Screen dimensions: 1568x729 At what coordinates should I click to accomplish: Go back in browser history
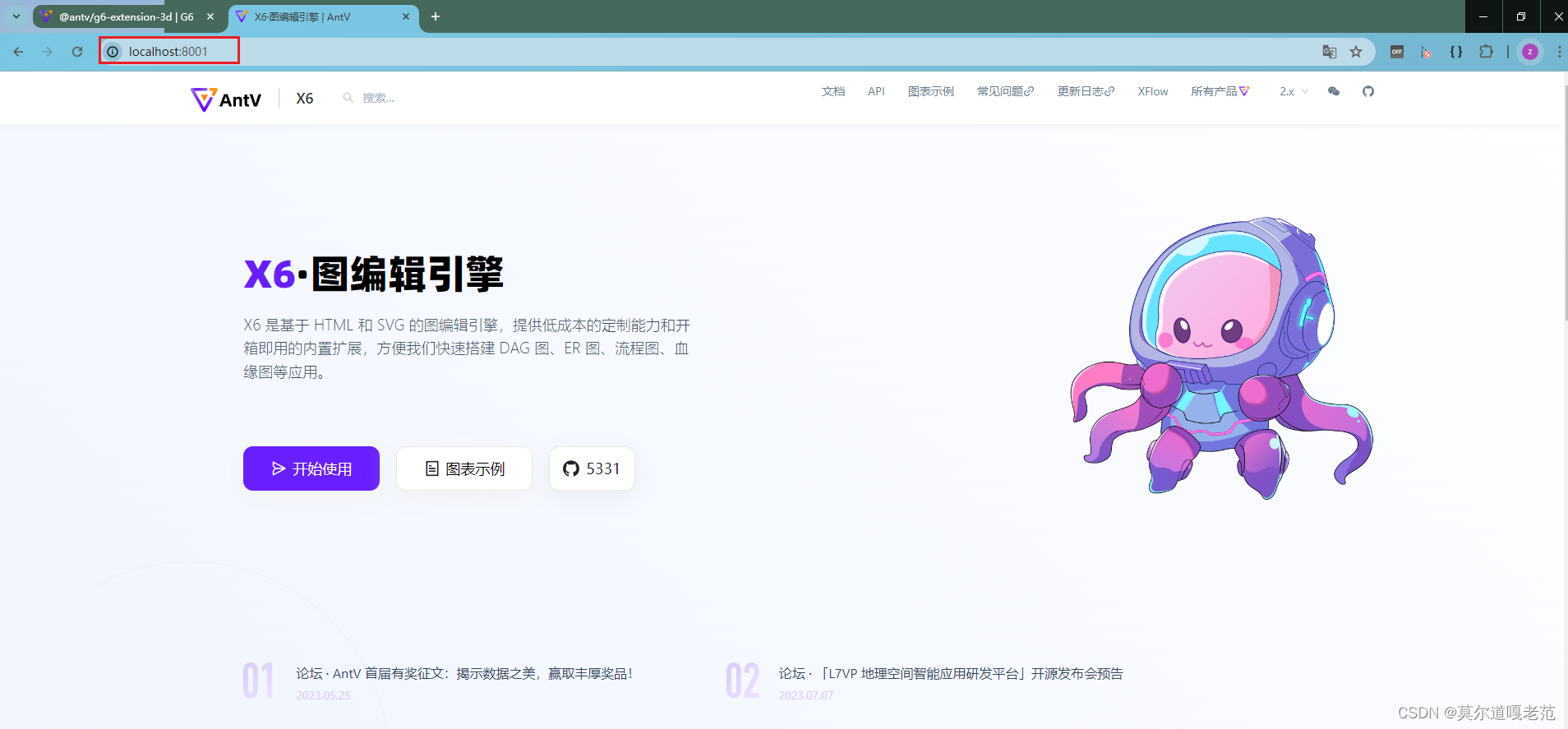[18, 52]
